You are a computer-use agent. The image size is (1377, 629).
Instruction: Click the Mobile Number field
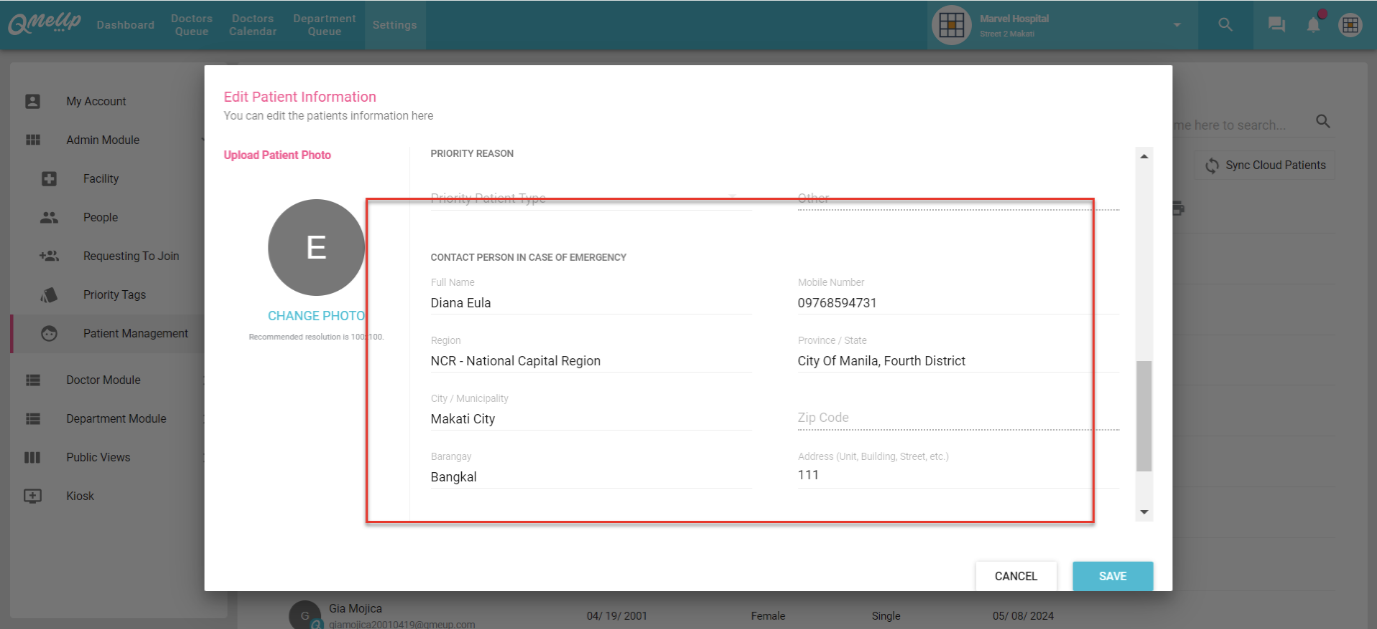[x=957, y=303]
